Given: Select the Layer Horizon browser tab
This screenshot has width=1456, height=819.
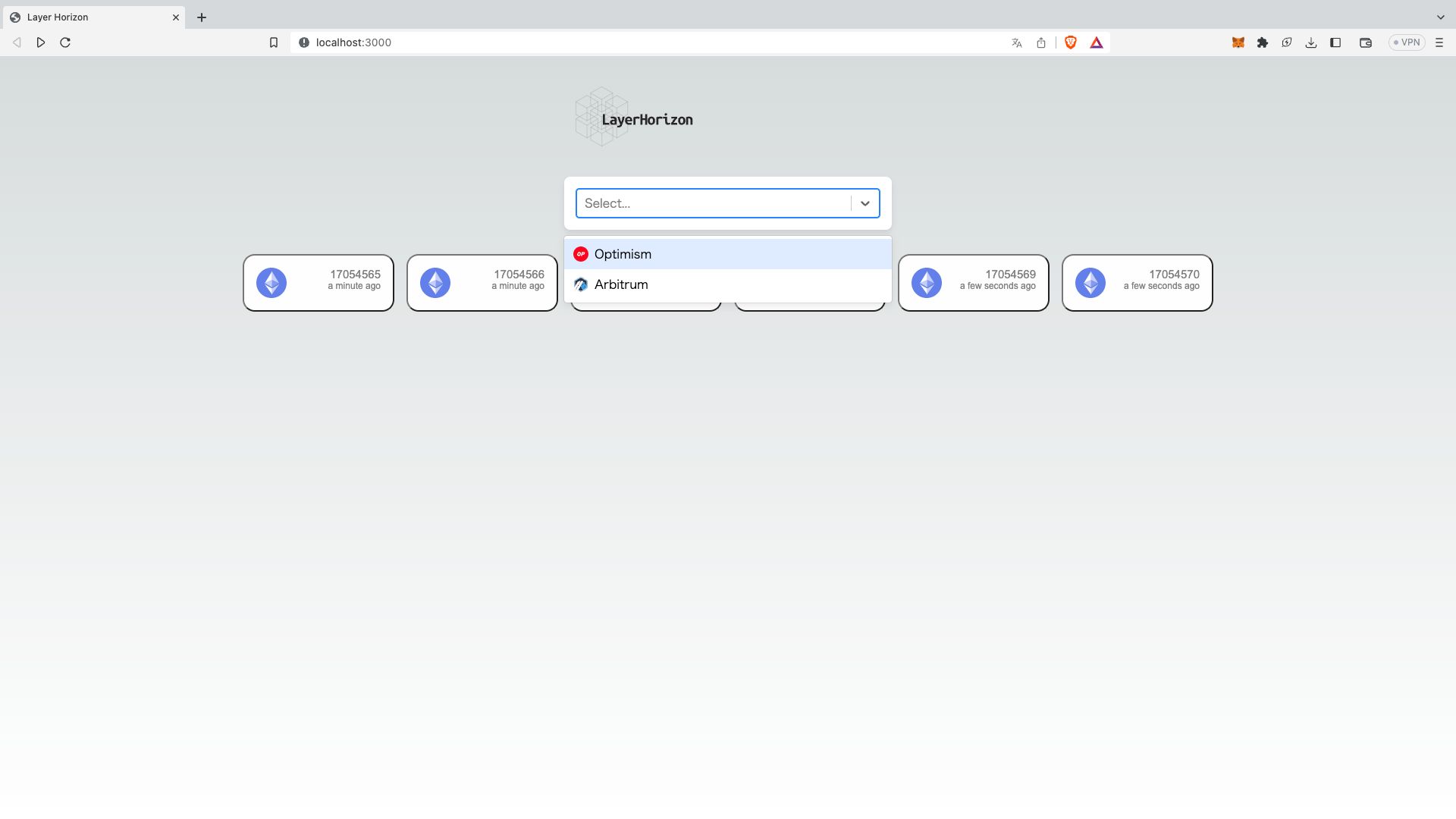Looking at the screenshot, I should pyautogui.click(x=93, y=17).
